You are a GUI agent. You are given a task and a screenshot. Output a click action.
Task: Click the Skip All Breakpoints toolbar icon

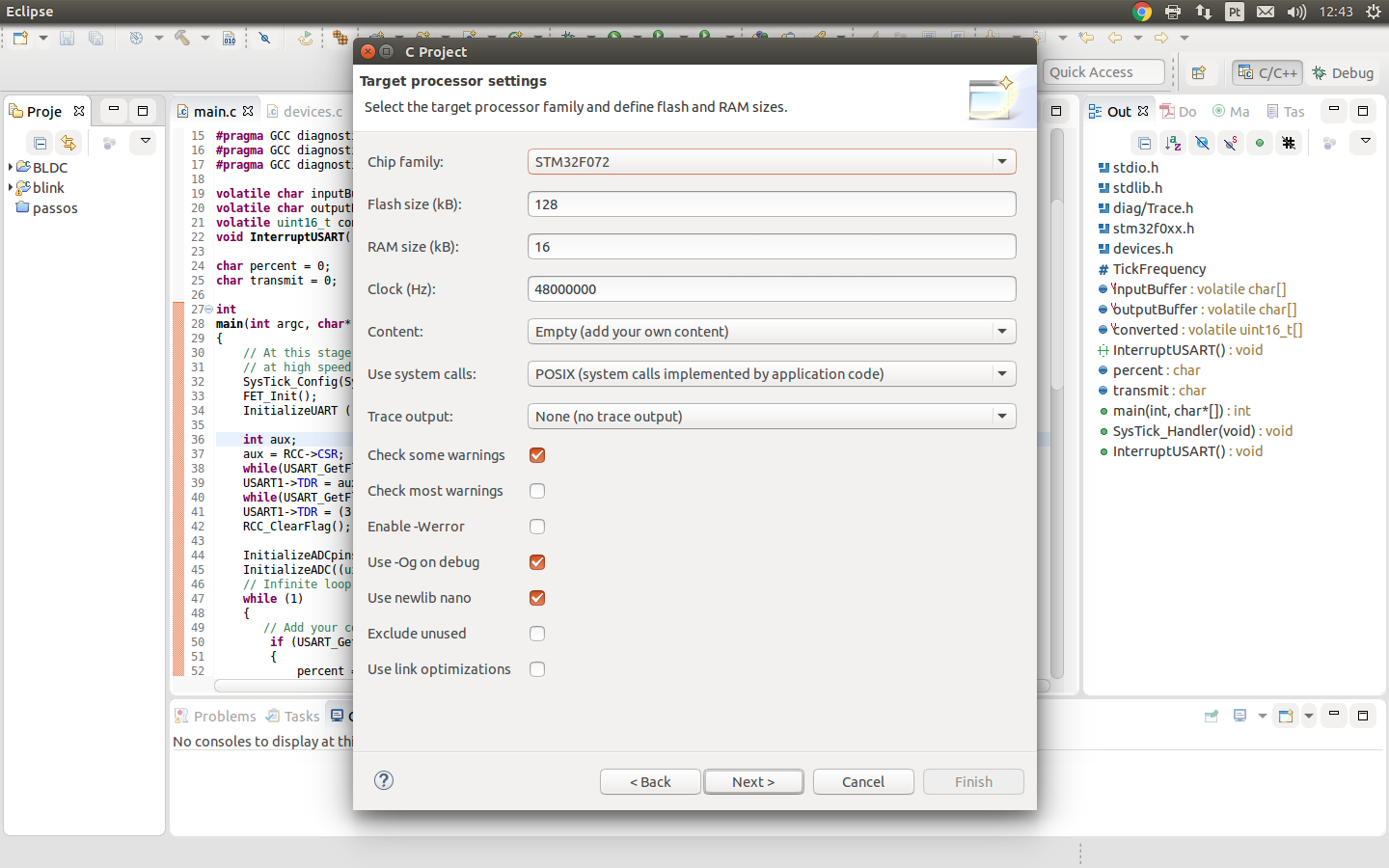click(264, 38)
